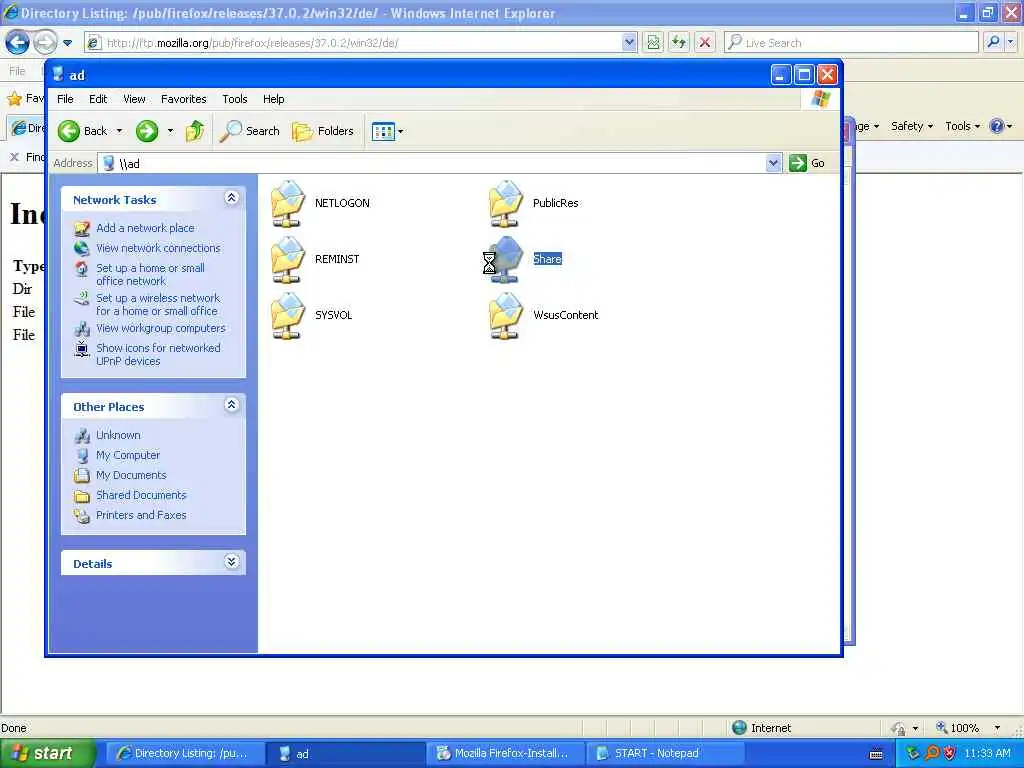Open the View menu
Viewport: 1024px width, 768px height.
point(135,99)
